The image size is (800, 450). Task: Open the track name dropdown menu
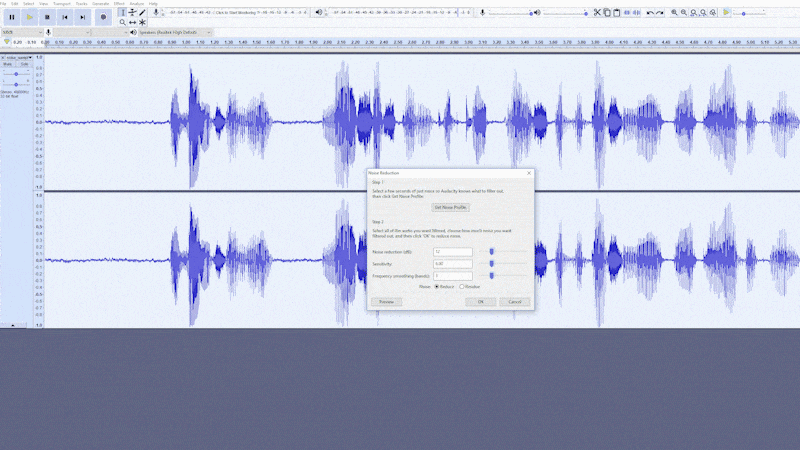tap(19, 58)
